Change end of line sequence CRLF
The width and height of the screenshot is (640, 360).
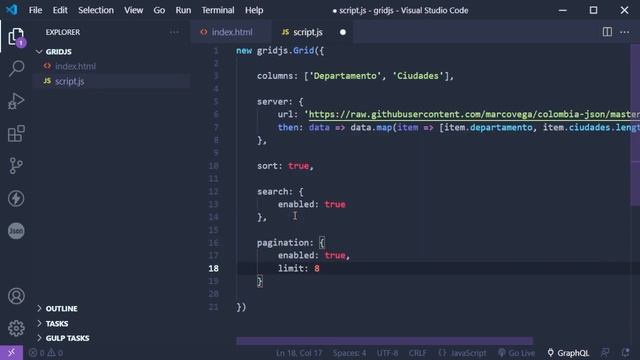click(x=418, y=353)
